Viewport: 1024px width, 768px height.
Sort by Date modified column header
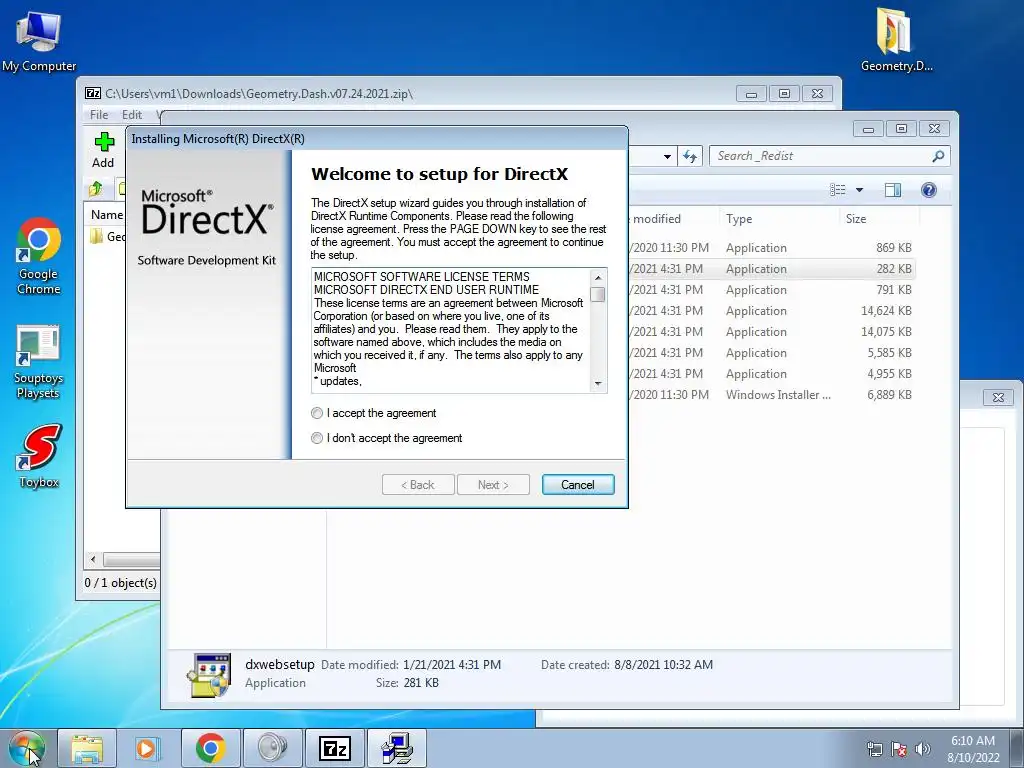673,219
